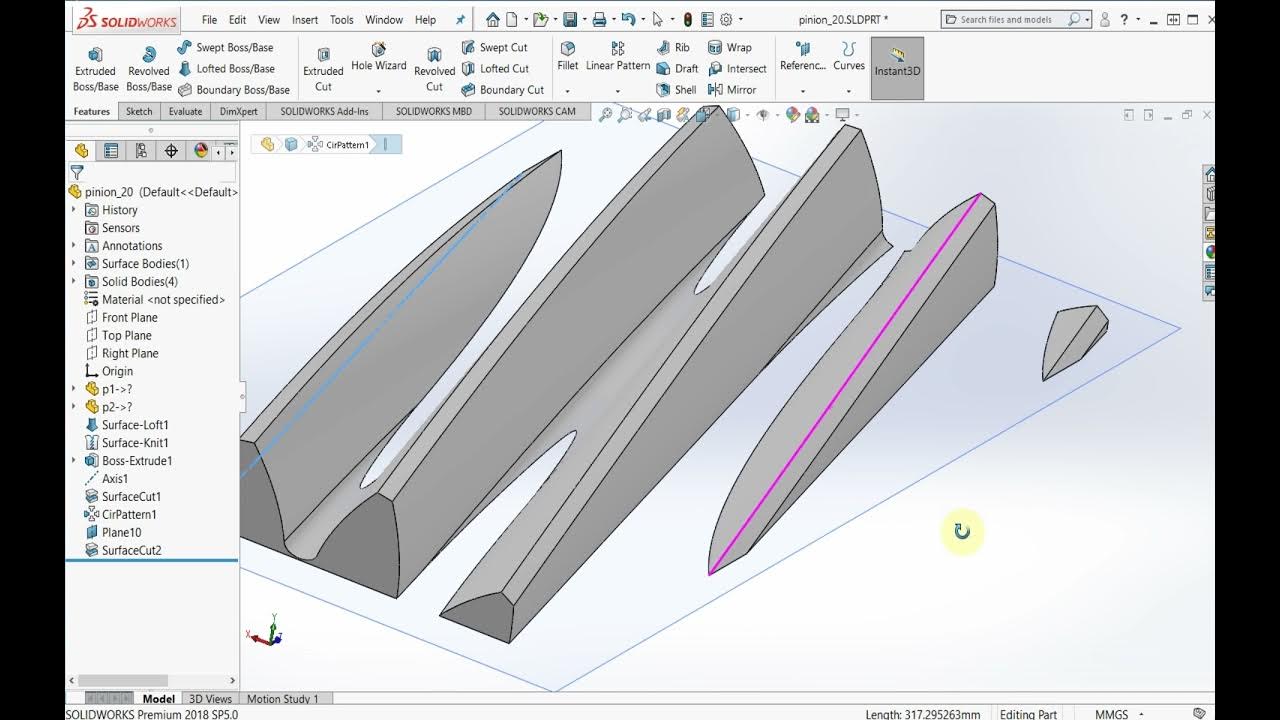
Task: Select the Mirror tool
Action: click(733, 90)
